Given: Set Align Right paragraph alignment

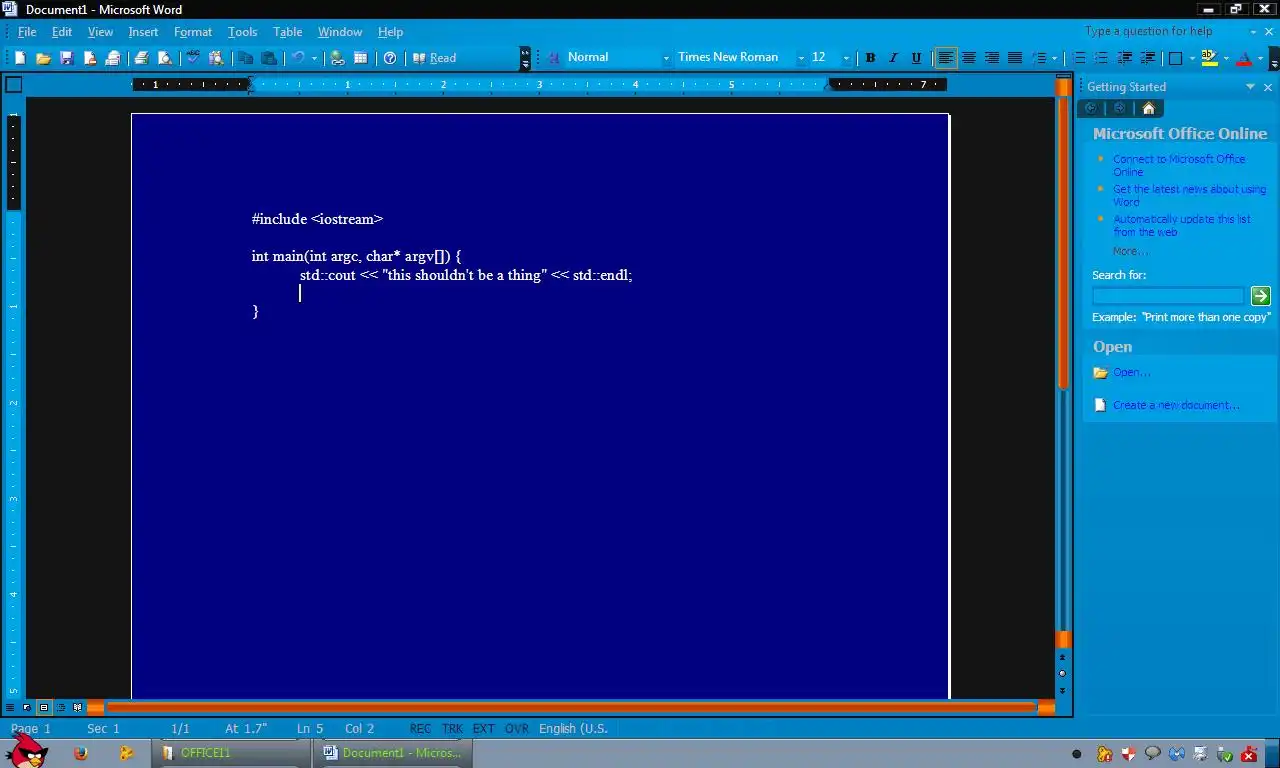Looking at the screenshot, I should pos(991,58).
